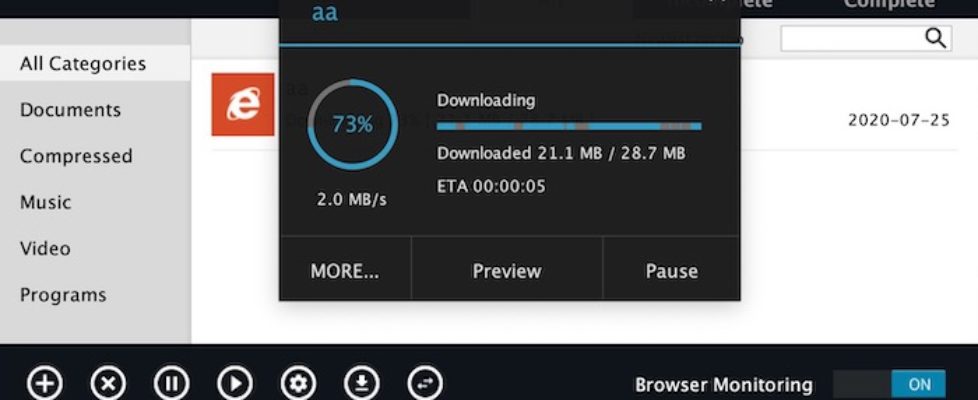Click the search magnifier icon
This screenshot has height=400, width=978.
pyautogui.click(x=935, y=38)
